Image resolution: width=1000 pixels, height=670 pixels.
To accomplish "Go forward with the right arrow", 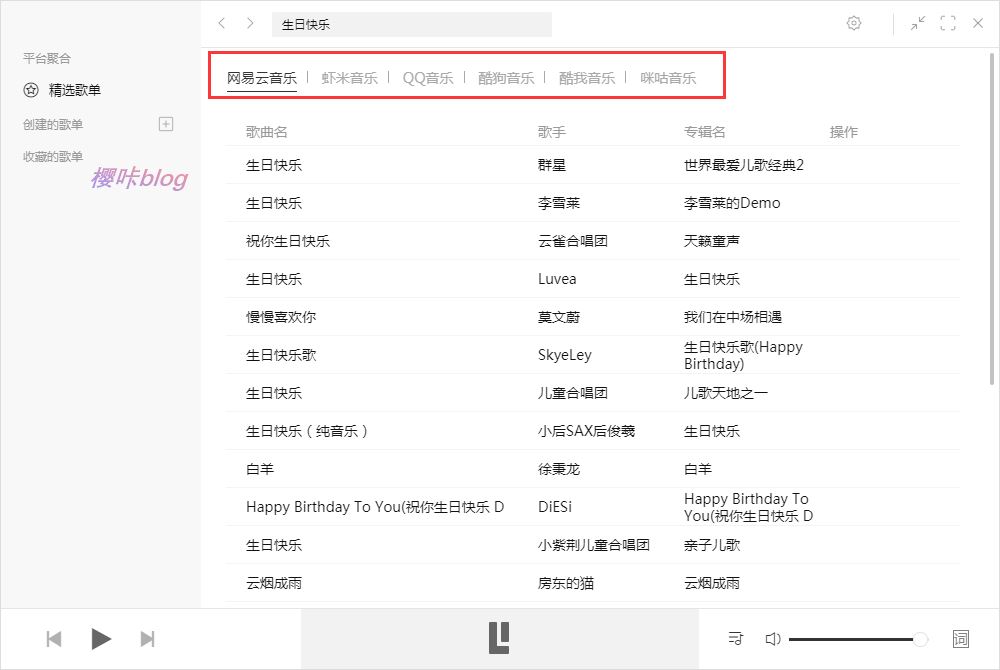I will click(250, 24).
